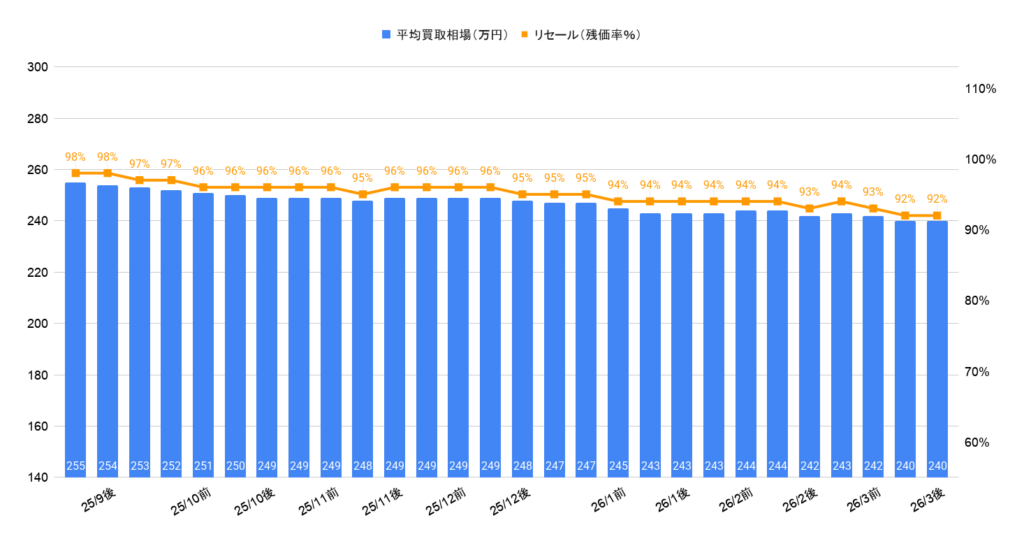Click the x-axis label 25/11前
This screenshot has width=1024, height=539.
(x=319, y=502)
